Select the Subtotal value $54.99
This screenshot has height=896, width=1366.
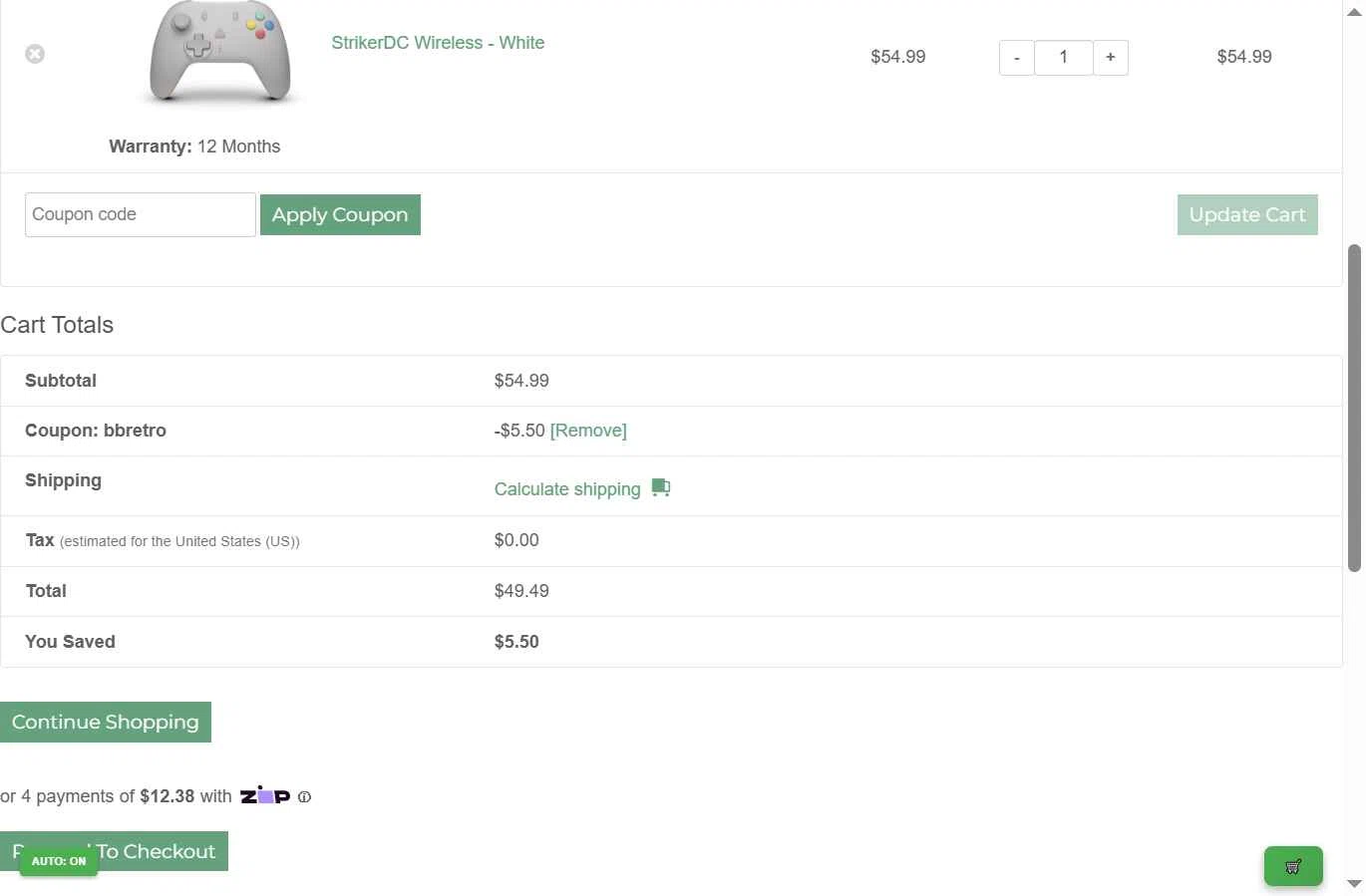pos(521,381)
